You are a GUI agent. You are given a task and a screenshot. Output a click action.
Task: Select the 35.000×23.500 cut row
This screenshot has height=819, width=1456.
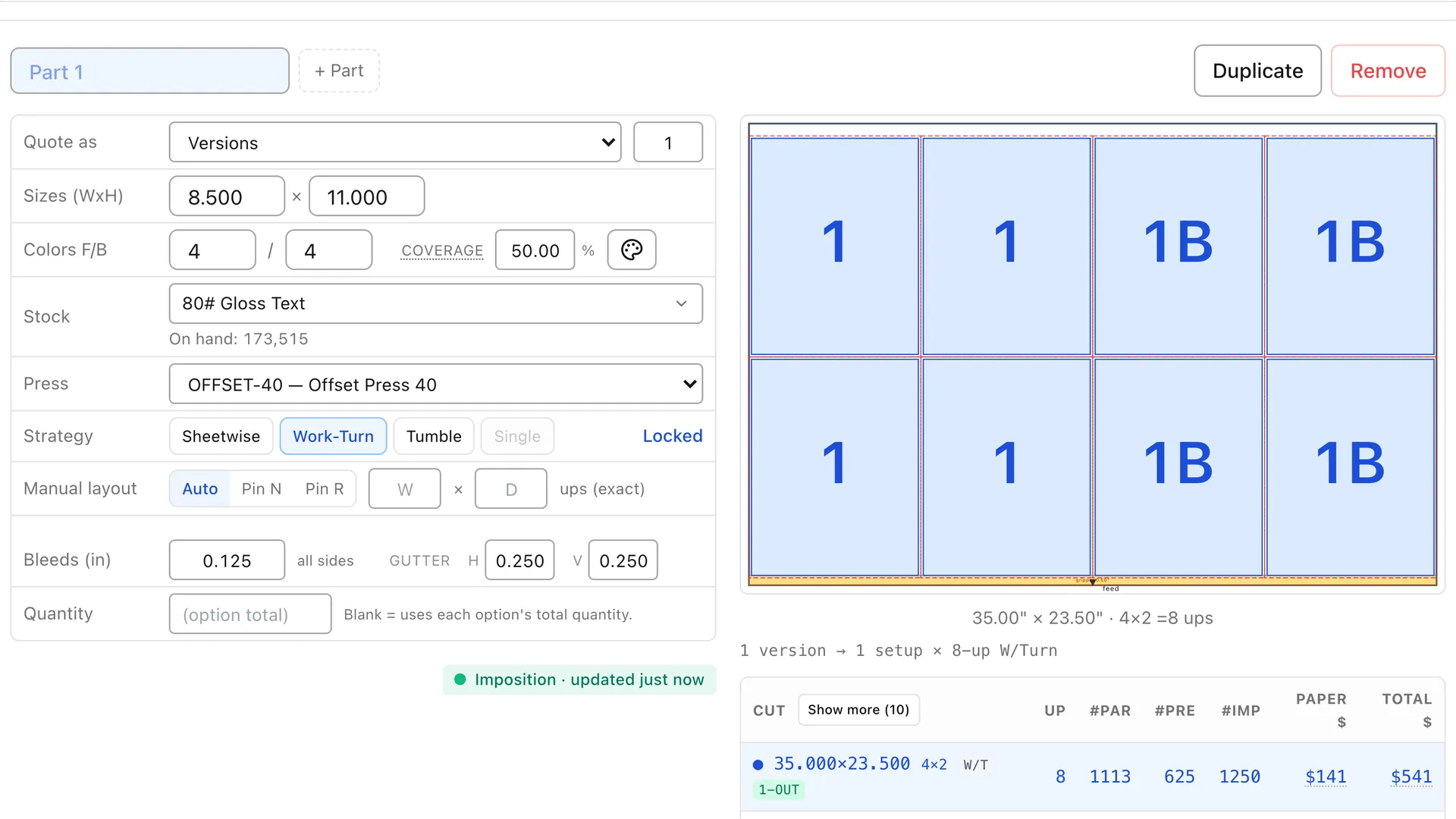coord(1092,777)
